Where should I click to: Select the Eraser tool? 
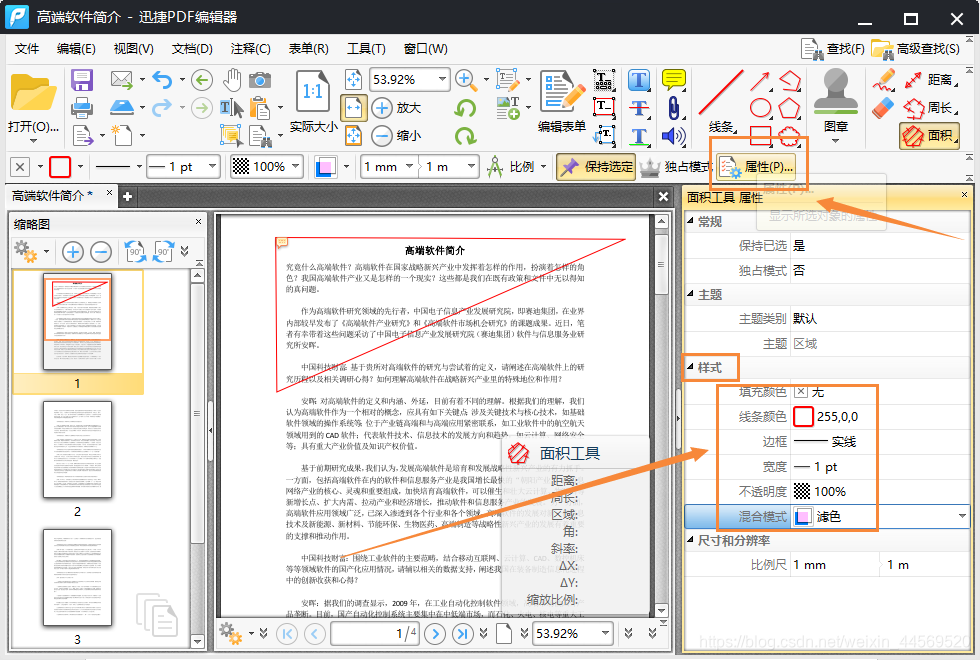pyautogui.click(x=884, y=108)
